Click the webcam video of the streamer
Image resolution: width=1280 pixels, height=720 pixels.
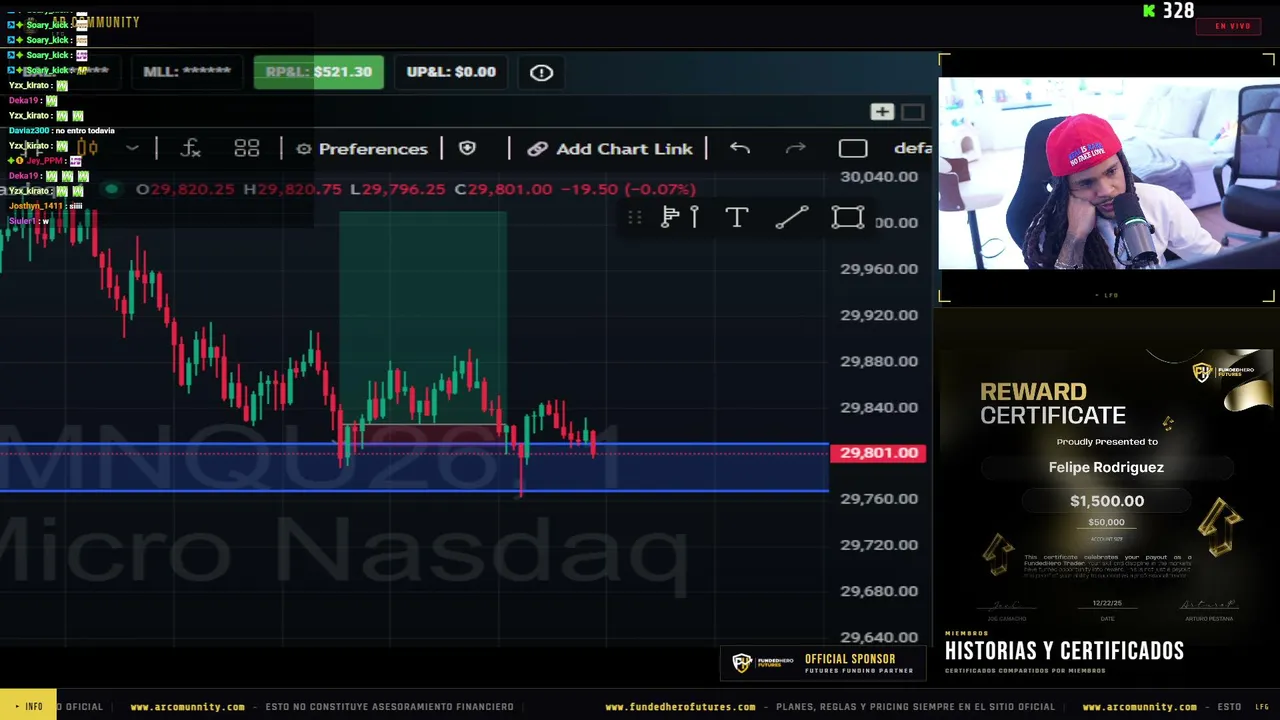(1108, 174)
